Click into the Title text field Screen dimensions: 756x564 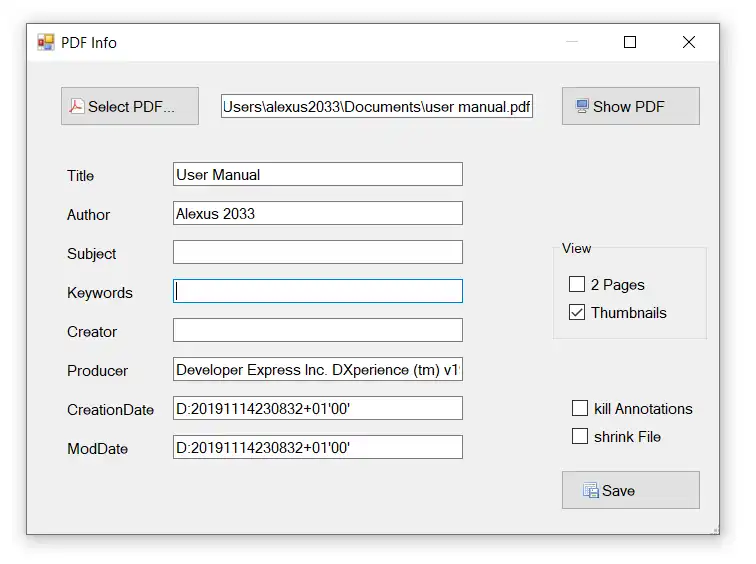(x=317, y=174)
